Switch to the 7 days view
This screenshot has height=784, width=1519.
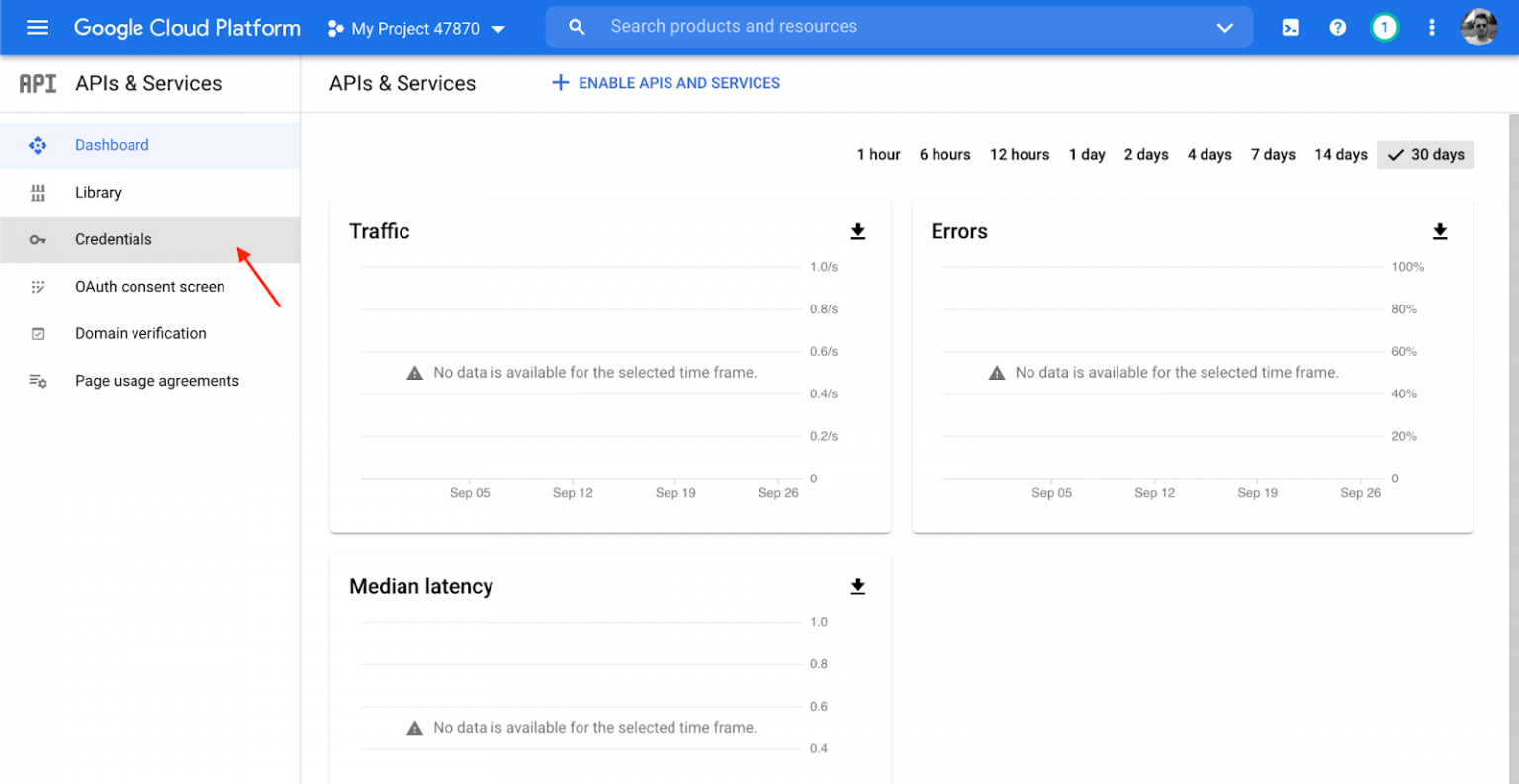tap(1273, 154)
